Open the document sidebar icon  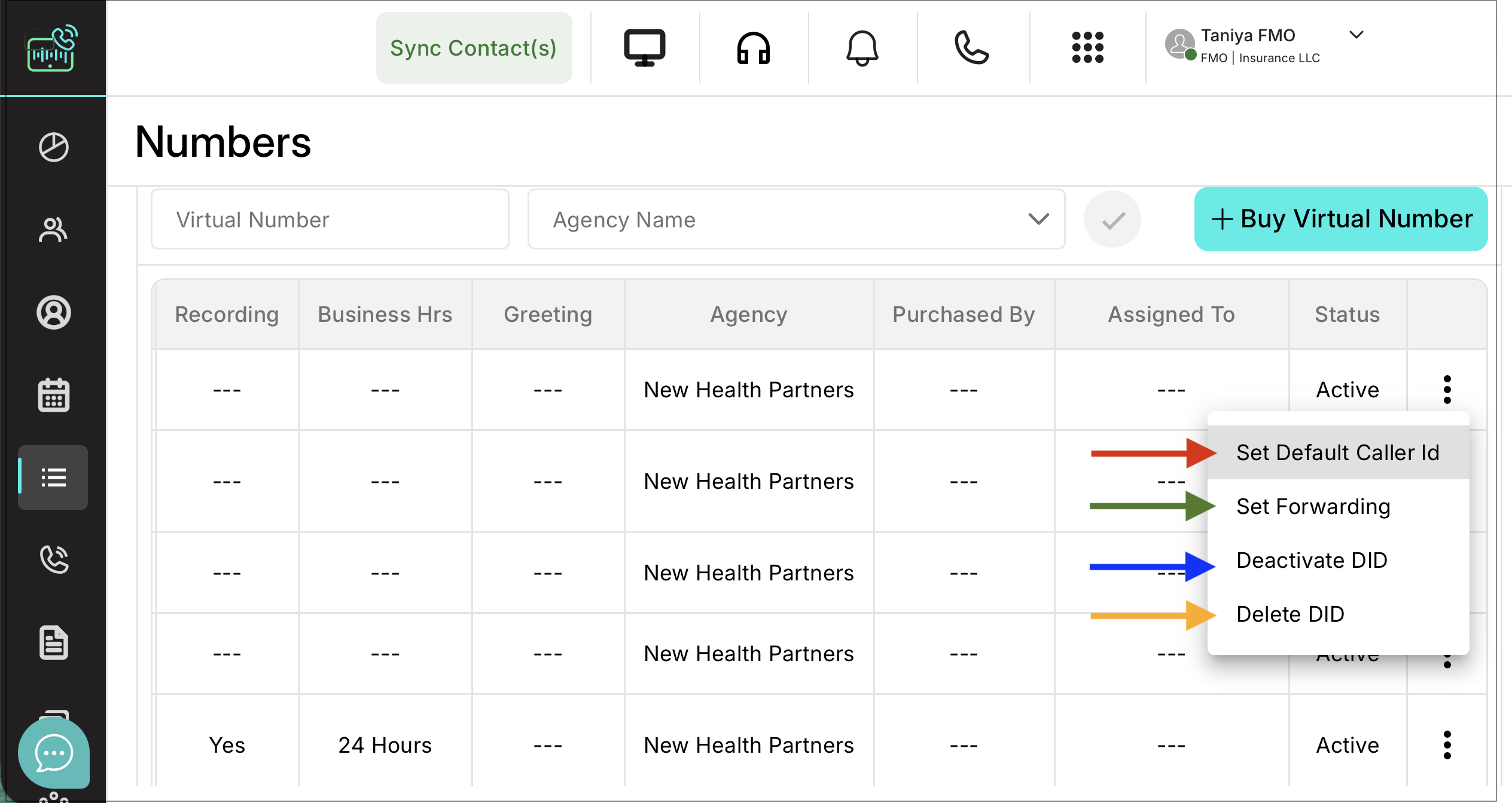pos(54,643)
